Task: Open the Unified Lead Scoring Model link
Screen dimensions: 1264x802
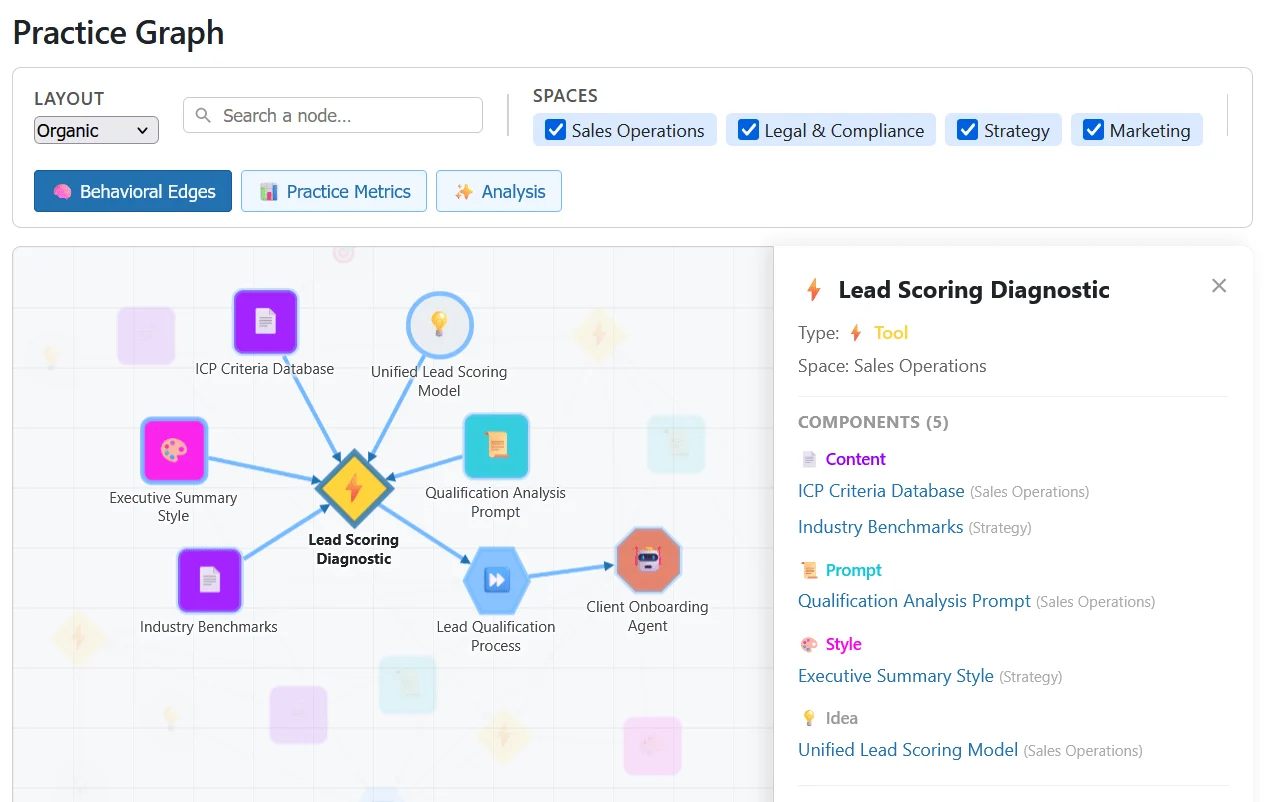Action: click(x=908, y=750)
